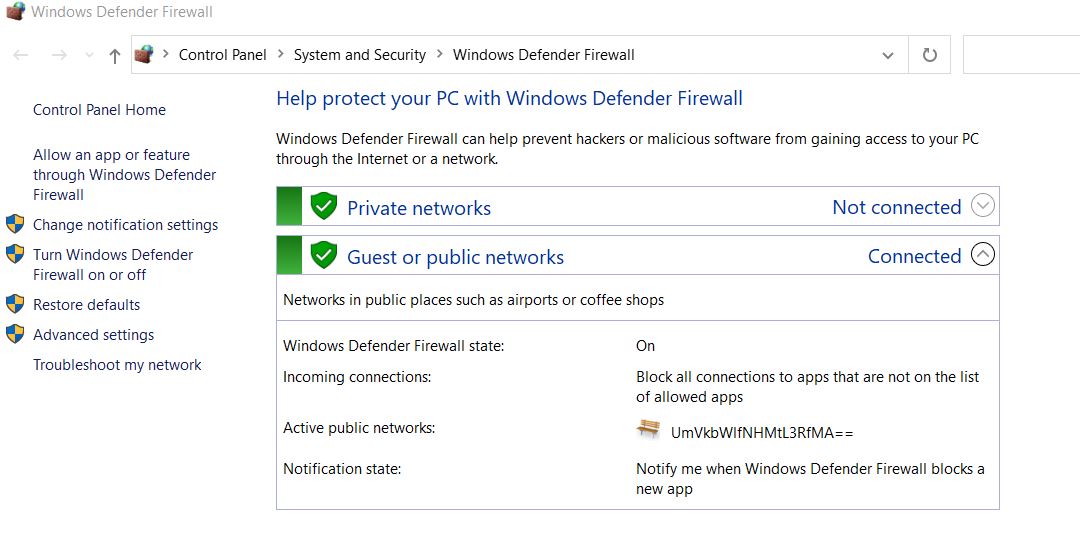Click the park bench network icon
Viewport: 1080px width, 558px height.
(x=648, y=429)
